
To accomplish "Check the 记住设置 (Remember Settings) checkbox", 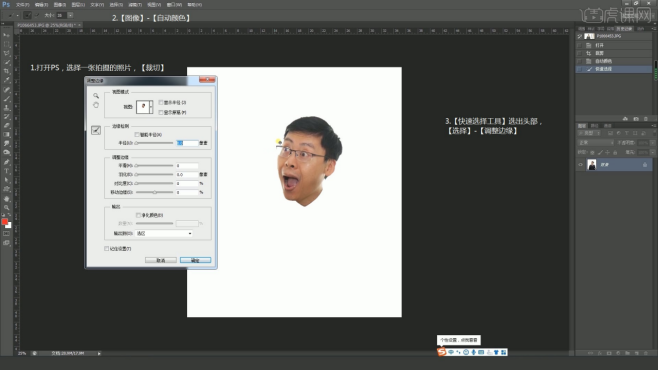I will click(x=107, y=248).
